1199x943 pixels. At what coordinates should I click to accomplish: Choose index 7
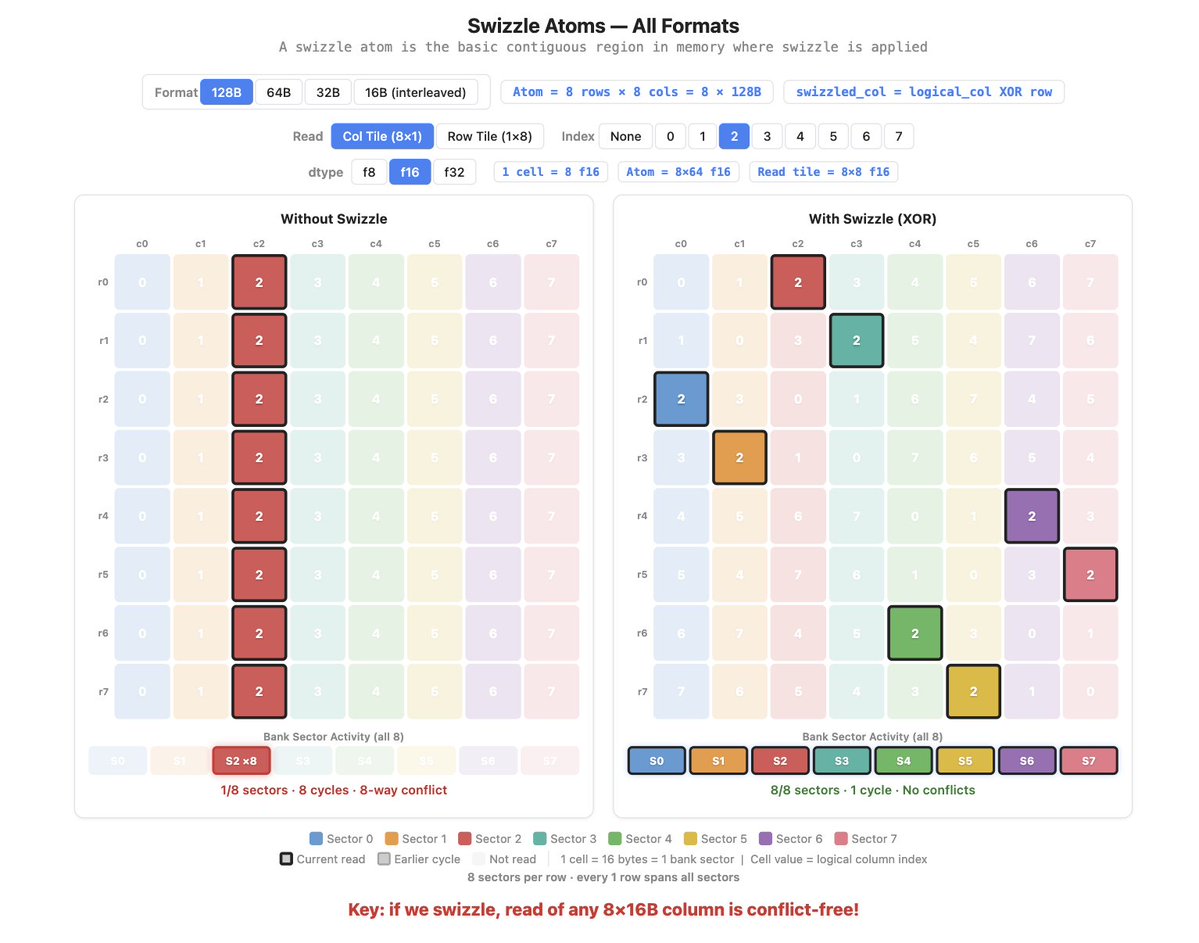[x=898, y=136]
